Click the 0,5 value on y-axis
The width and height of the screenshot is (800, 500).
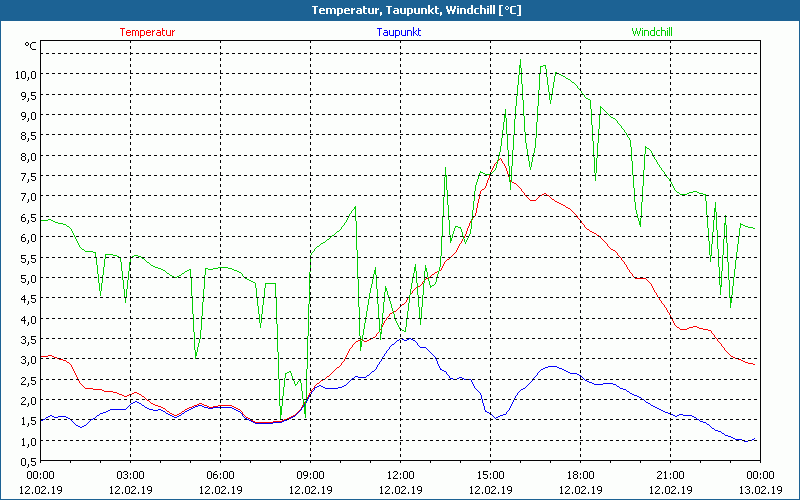click(x=25, y=462)
